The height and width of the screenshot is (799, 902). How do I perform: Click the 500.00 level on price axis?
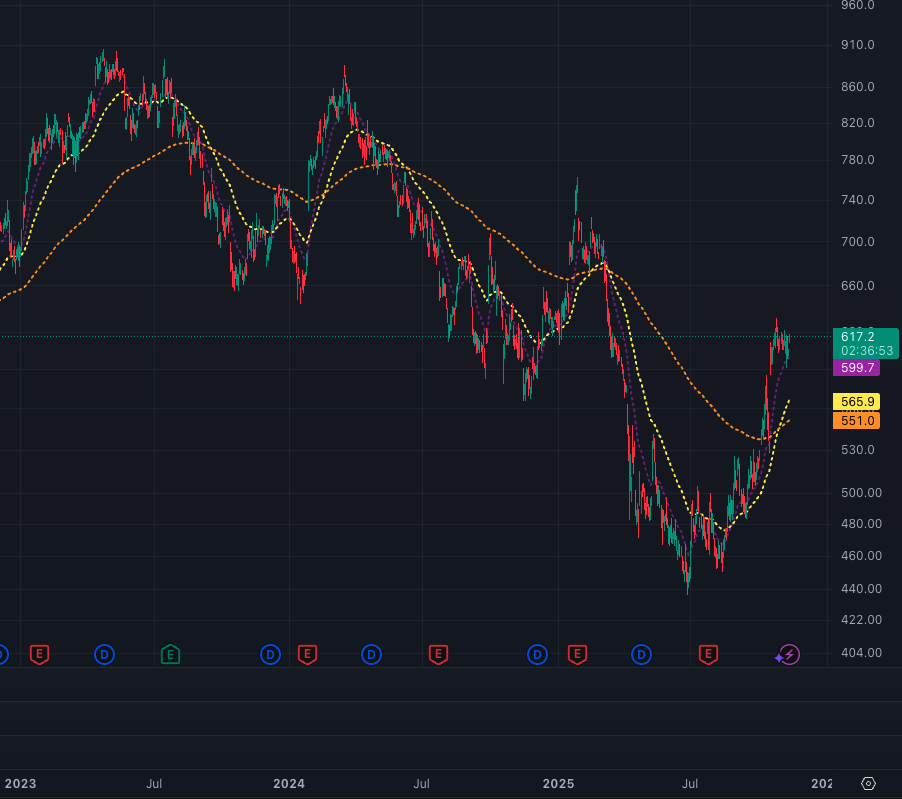click(x=860, y=492)
